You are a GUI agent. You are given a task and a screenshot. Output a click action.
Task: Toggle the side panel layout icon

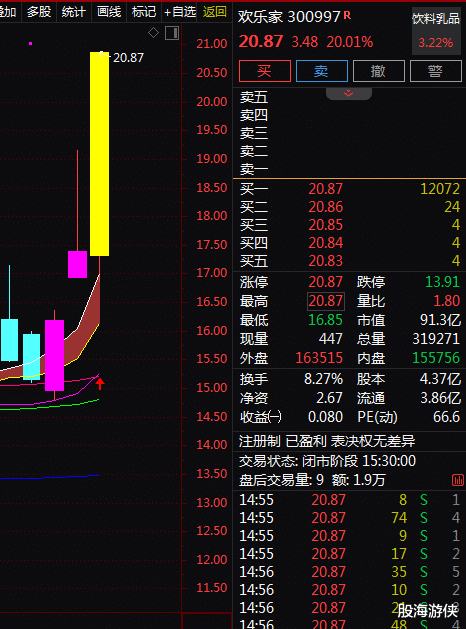172,33
